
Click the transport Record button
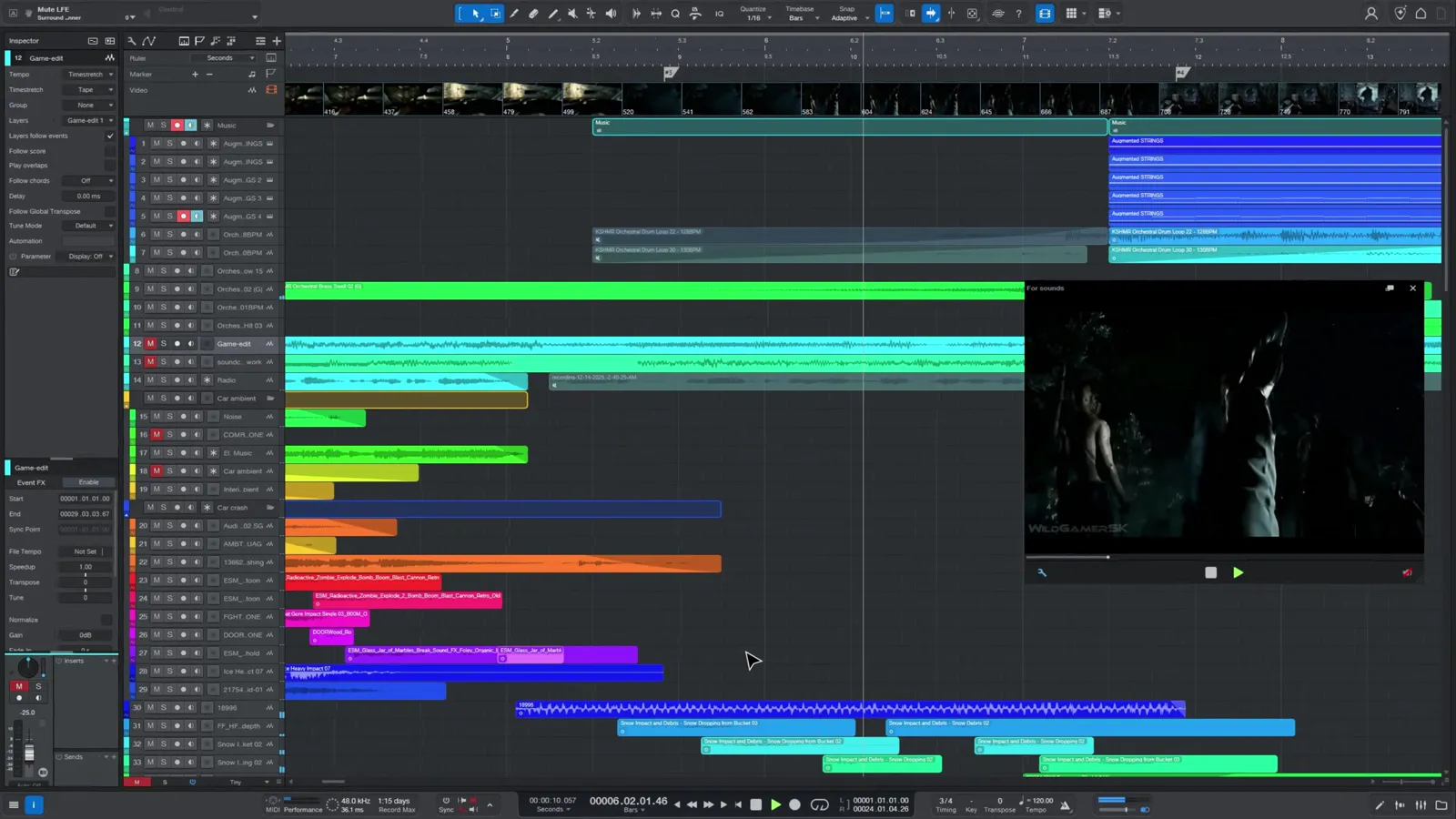(x=794, y=804)
